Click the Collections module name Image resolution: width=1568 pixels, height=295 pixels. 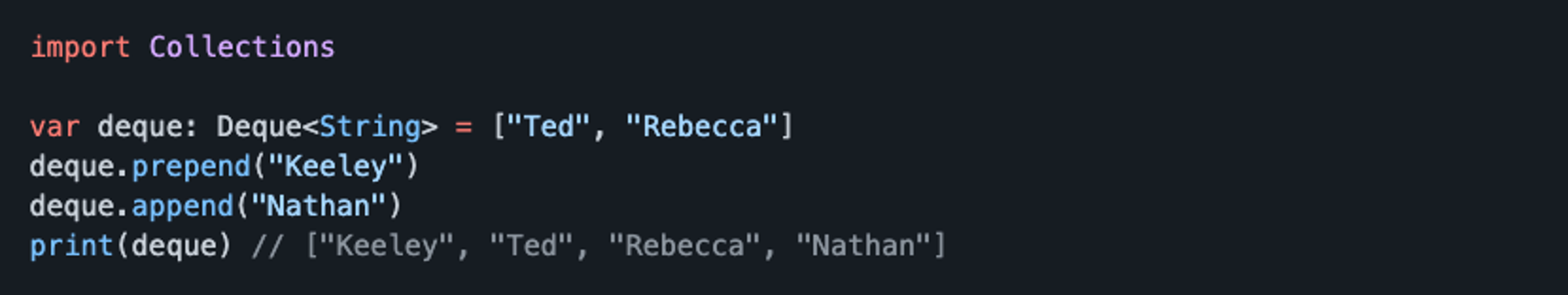pos(242,47)
